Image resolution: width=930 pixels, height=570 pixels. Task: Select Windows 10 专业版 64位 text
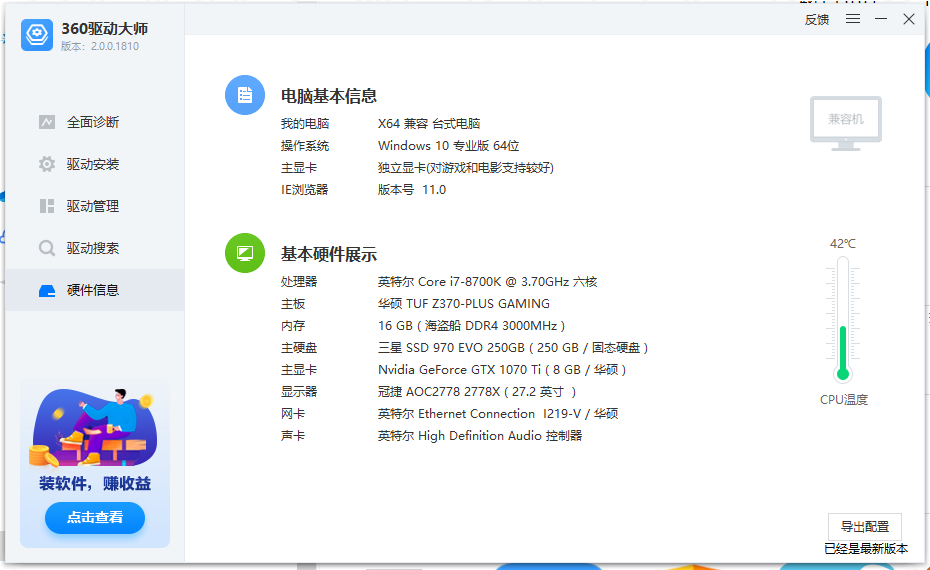pos(448,146)
